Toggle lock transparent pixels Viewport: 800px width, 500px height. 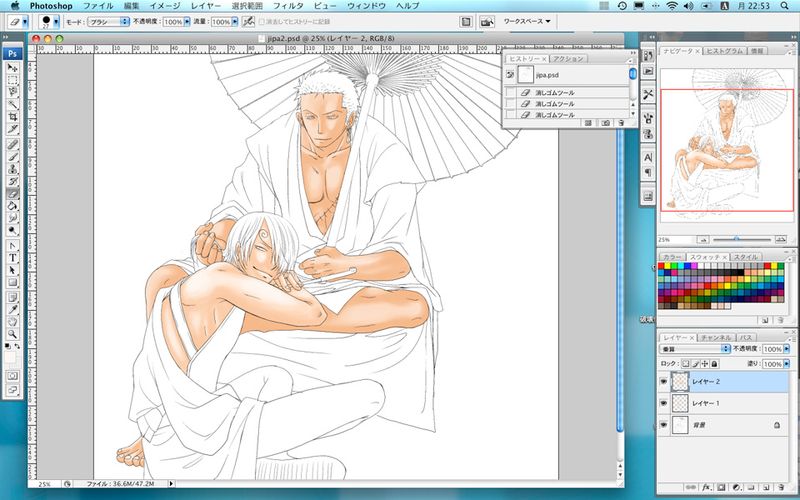click(x=685, y=364)
